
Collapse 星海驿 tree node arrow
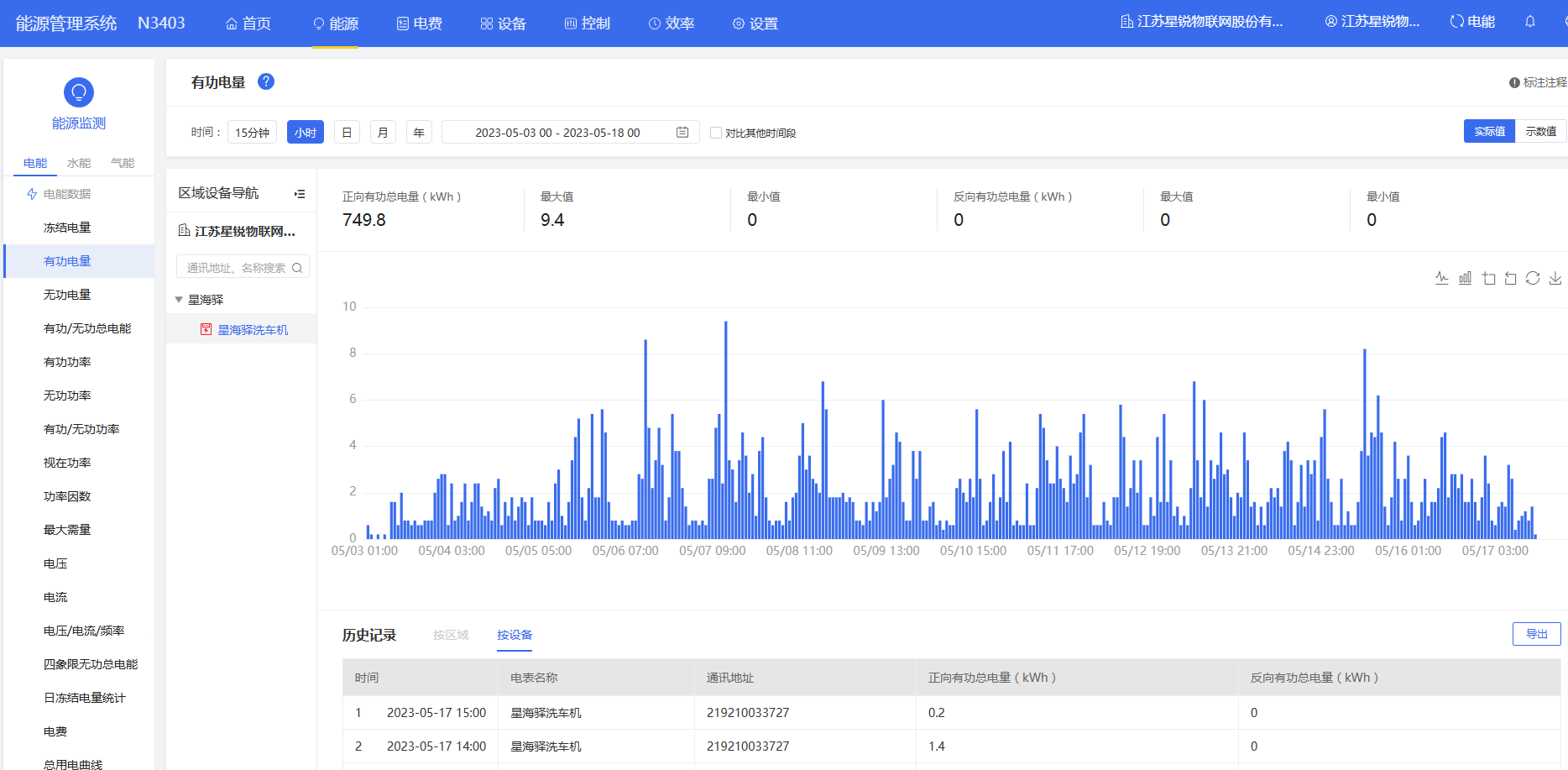pos(179,300)
